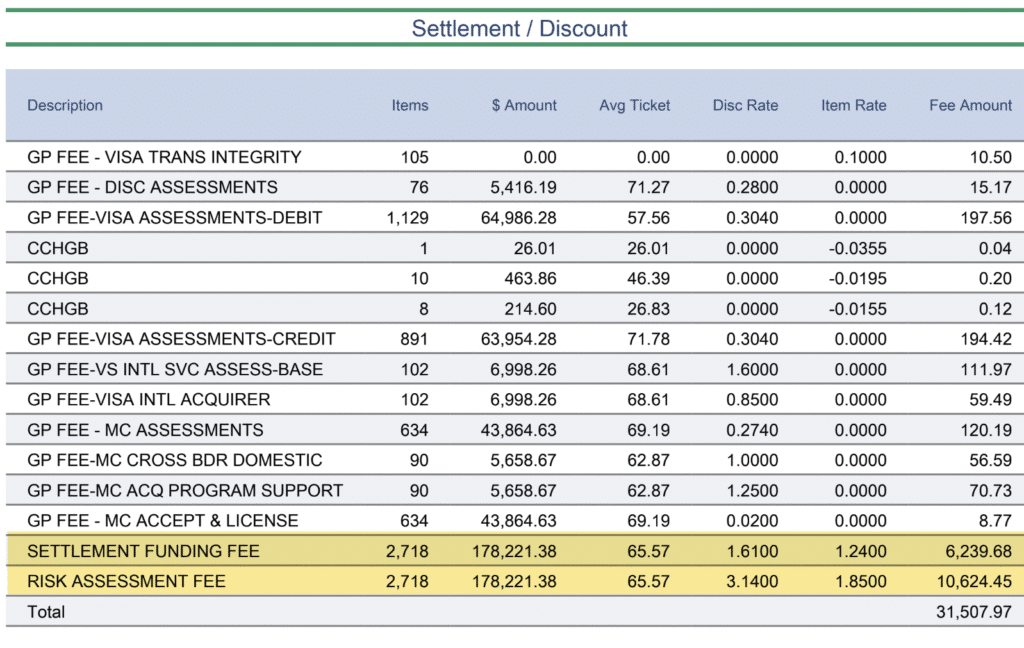Click disc rate 0.8500 in Visa Intl Acquirer row
This screenshot has height=648, width=1024.
click(x=752, y=399)
